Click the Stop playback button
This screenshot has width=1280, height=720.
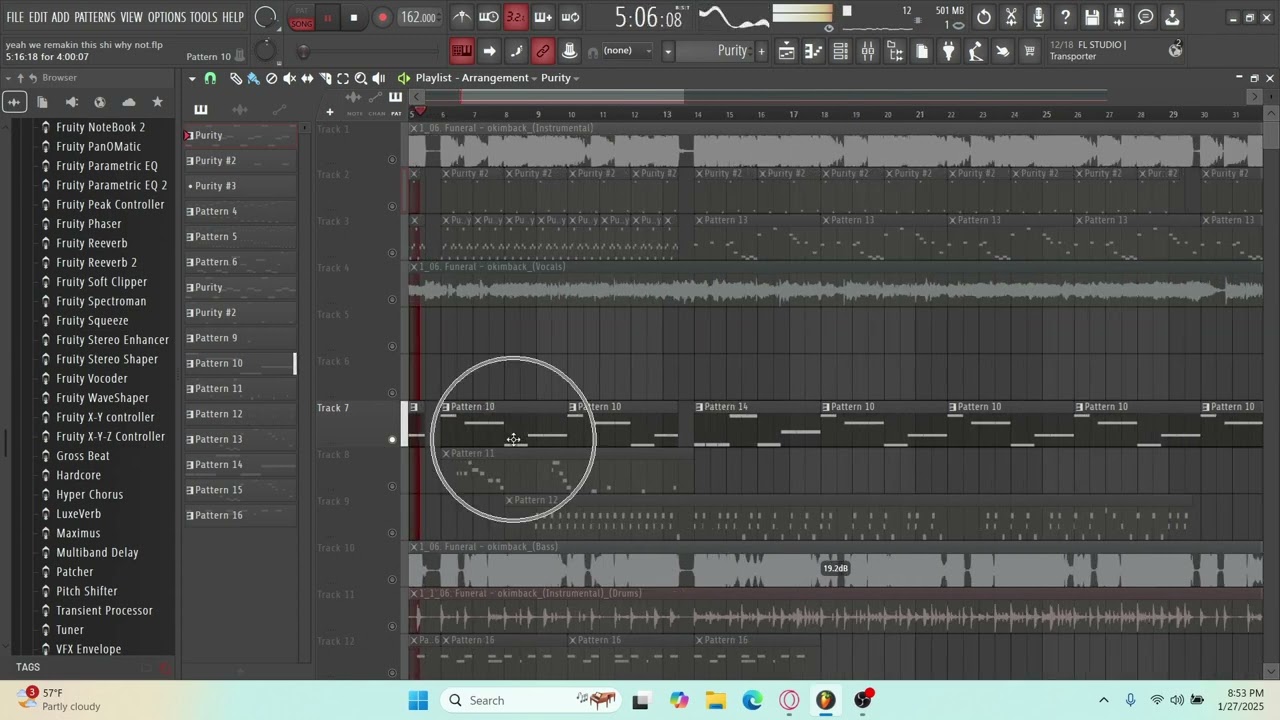click(x=354, y=17)
